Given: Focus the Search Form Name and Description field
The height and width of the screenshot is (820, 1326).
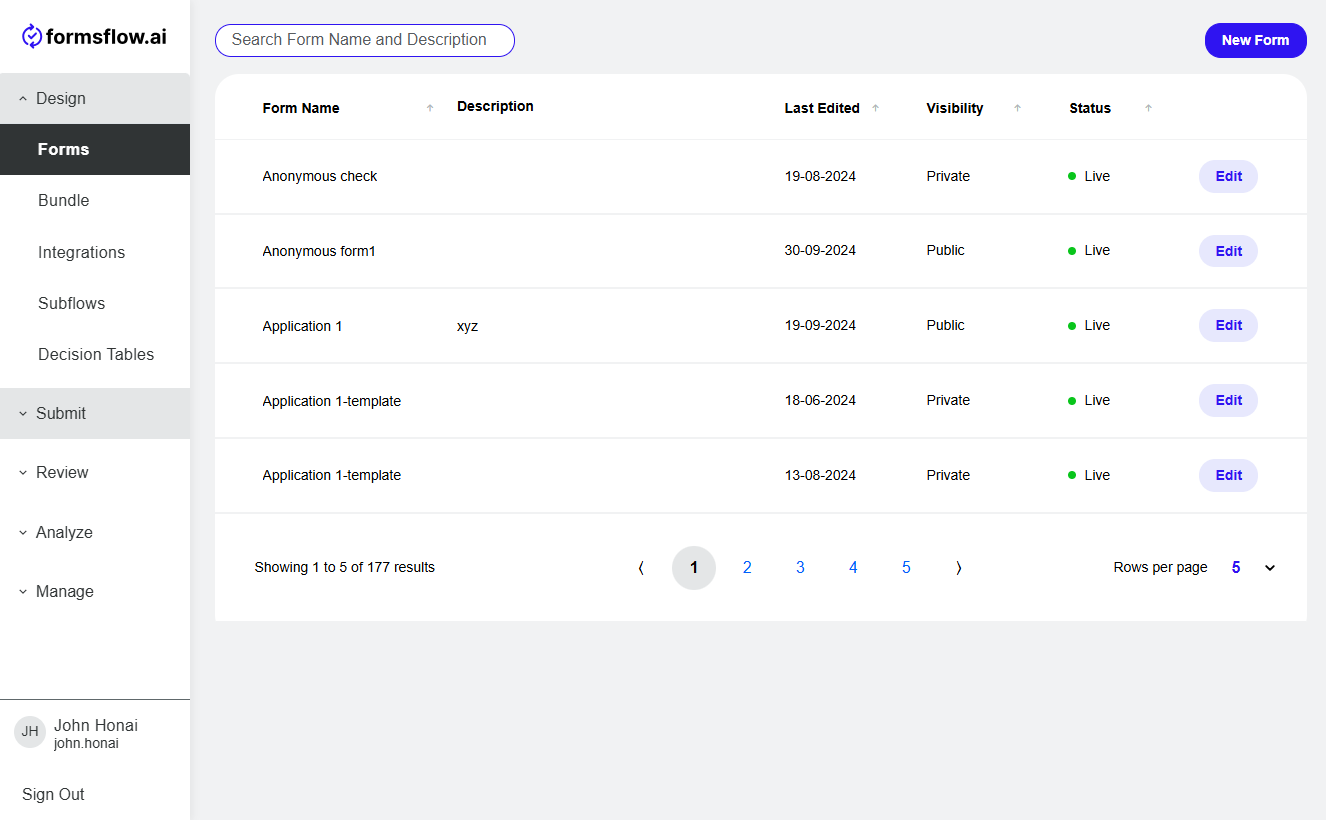Looking at the screenshot, I should 365,40.
